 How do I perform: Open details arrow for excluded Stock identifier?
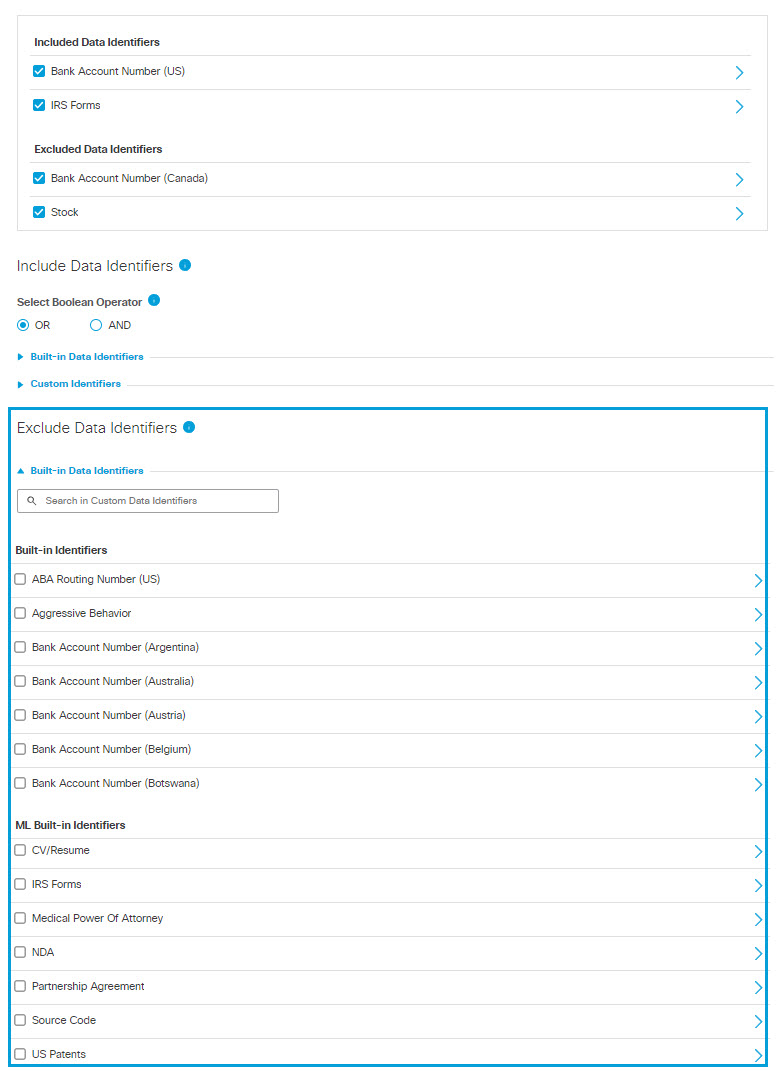[x=739, y=214]
